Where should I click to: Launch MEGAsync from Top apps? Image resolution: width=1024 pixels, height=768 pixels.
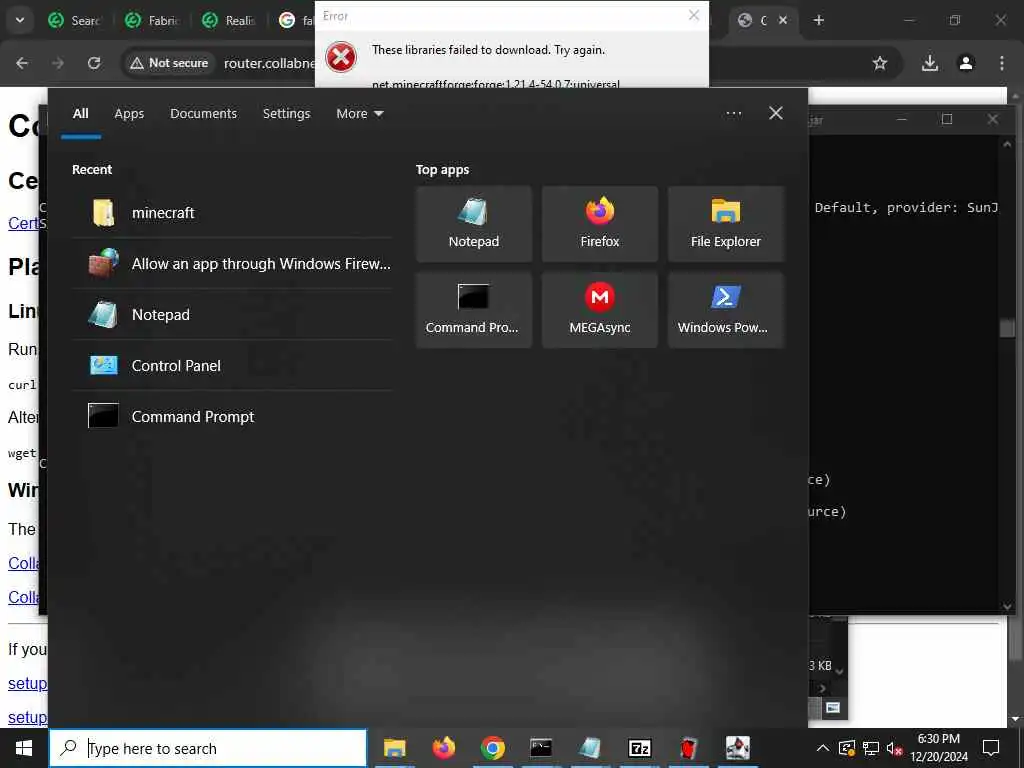tap(600, 310)
